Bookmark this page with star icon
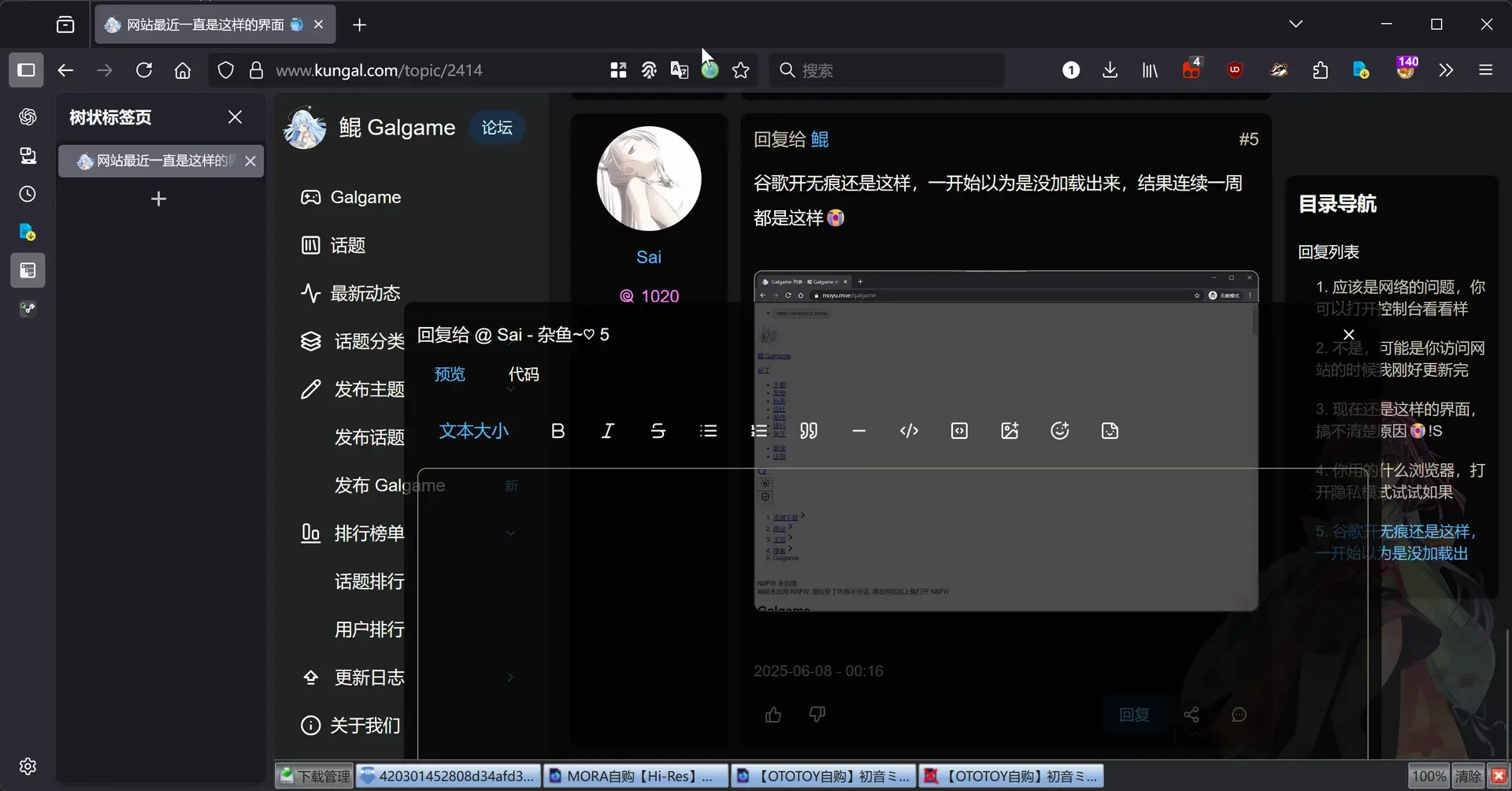 (x=740, y=70)
